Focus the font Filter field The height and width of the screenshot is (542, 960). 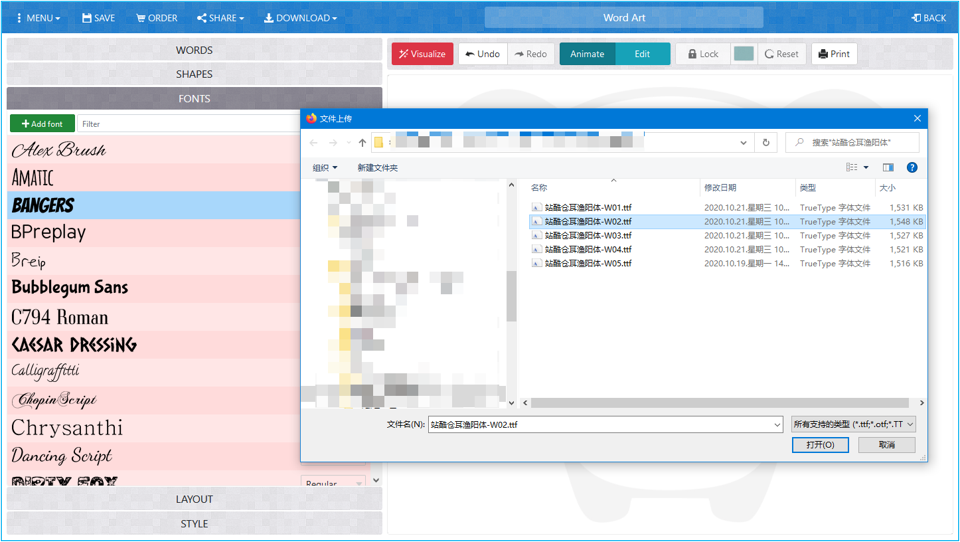[189, 124]
